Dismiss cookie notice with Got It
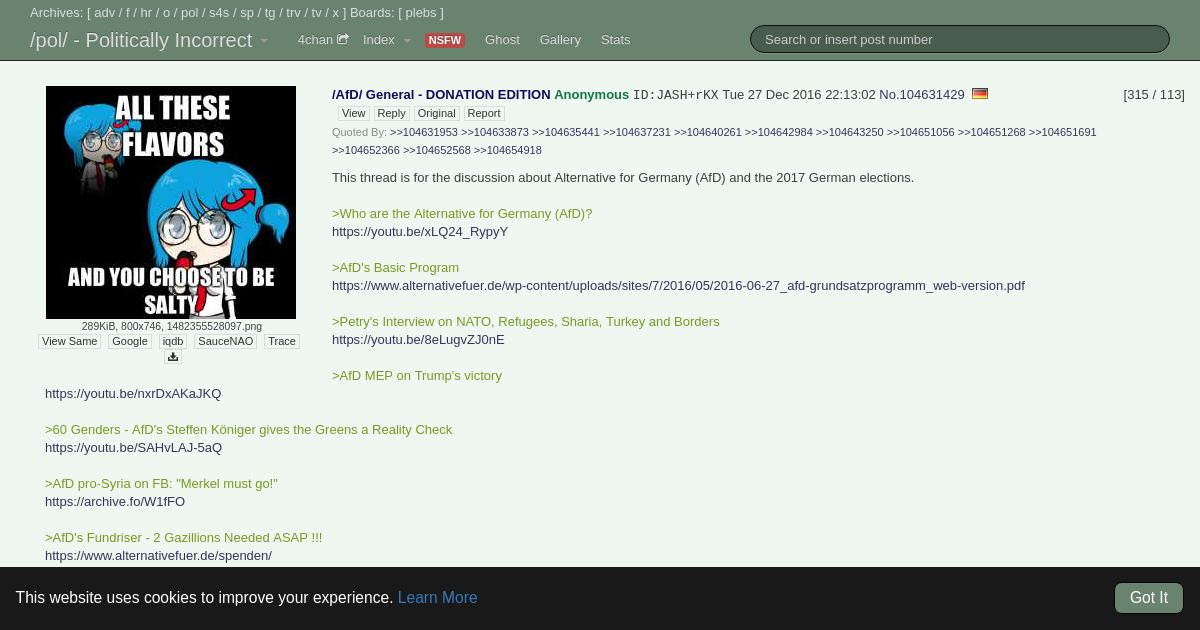 pyautogui.click(x=1149, y=597)
